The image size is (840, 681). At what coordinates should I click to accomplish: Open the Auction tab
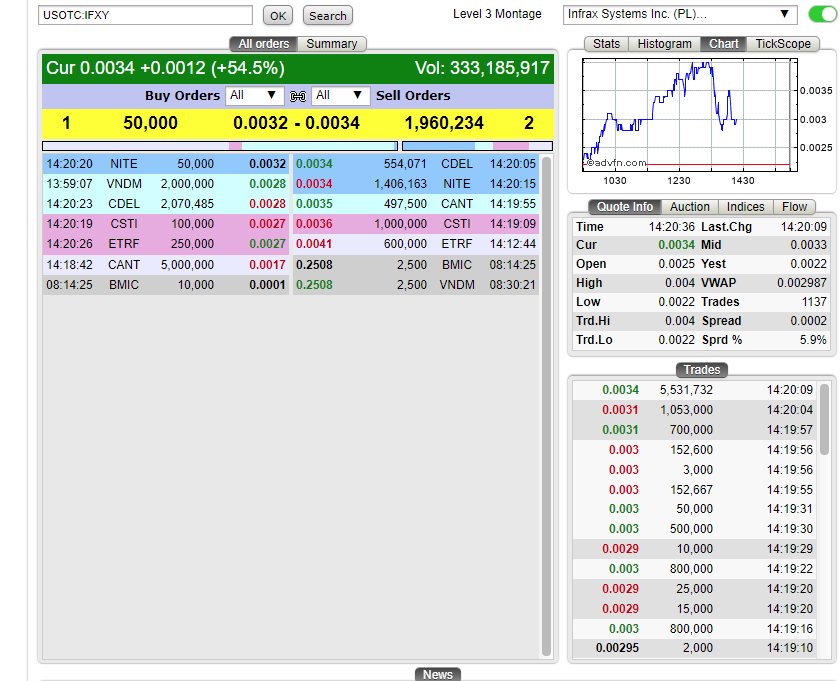click(x=689, y=207)
